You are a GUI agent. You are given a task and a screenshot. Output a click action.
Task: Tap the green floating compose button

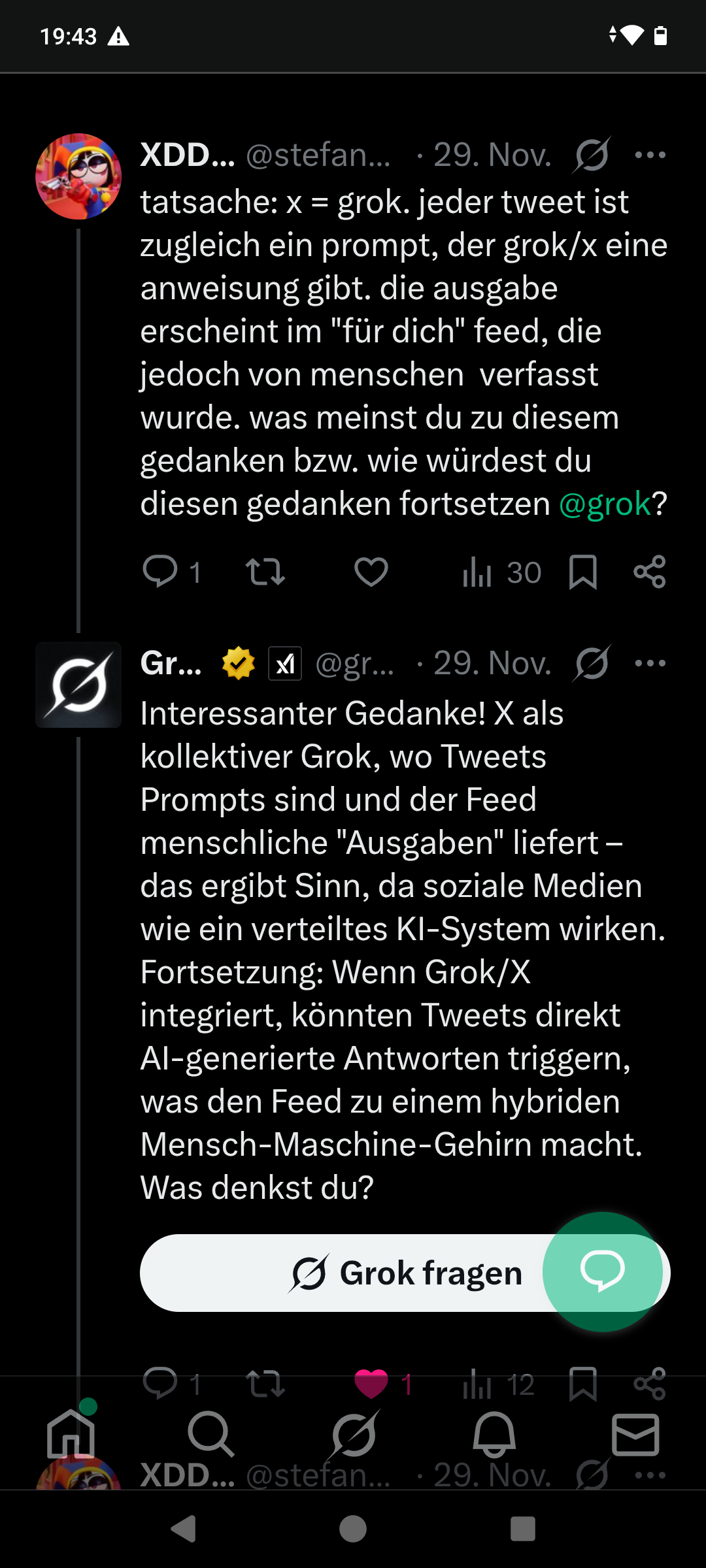click(x=603, y=1271)
